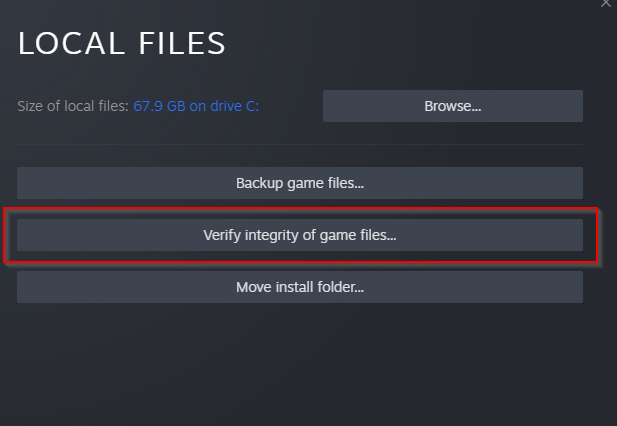The height and width of the screenshot is (426, 617).
Task: Click the blue 67.9 GB drive text
Action: coord(196,106)
